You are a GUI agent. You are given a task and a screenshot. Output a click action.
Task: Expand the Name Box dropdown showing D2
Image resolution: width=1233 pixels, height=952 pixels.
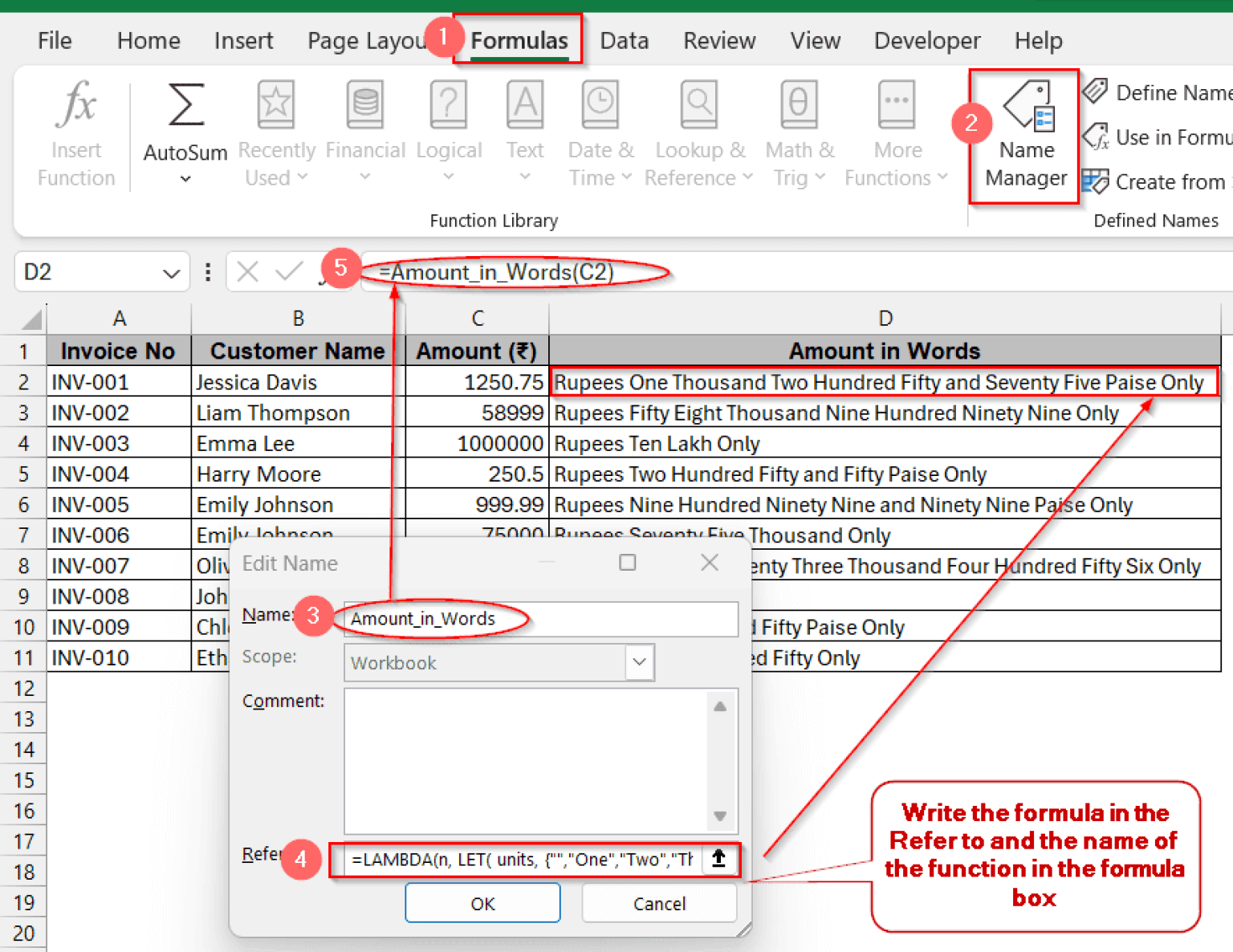tap(170, 271)
